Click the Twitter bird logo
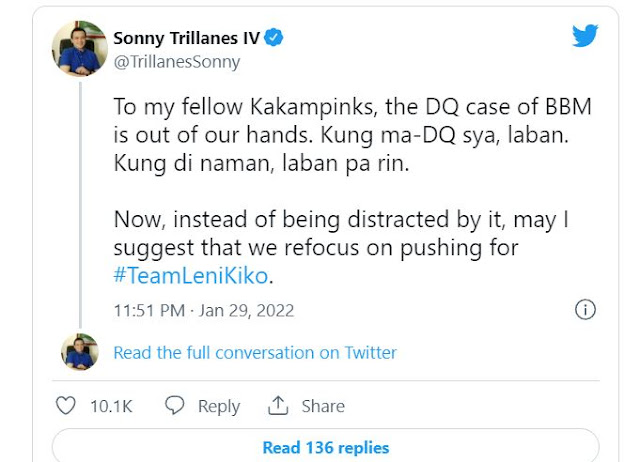This screenshot has height=462, width=640. pos(585,36)
